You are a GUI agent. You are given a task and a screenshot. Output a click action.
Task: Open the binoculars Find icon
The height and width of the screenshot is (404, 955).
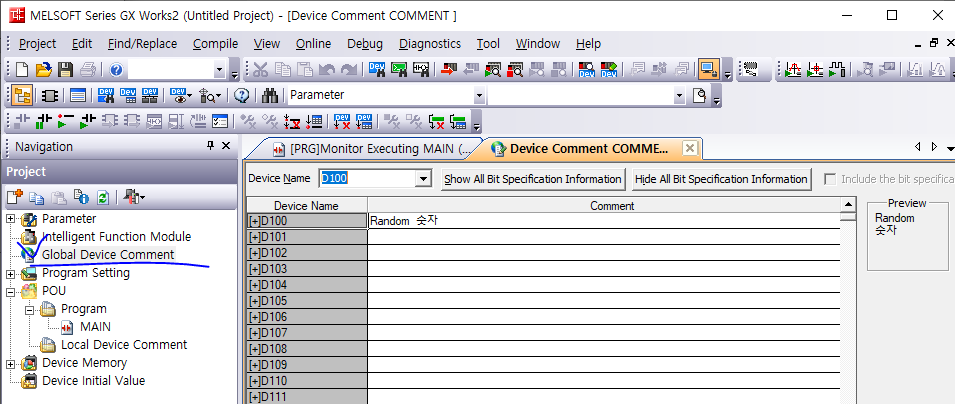270,95
